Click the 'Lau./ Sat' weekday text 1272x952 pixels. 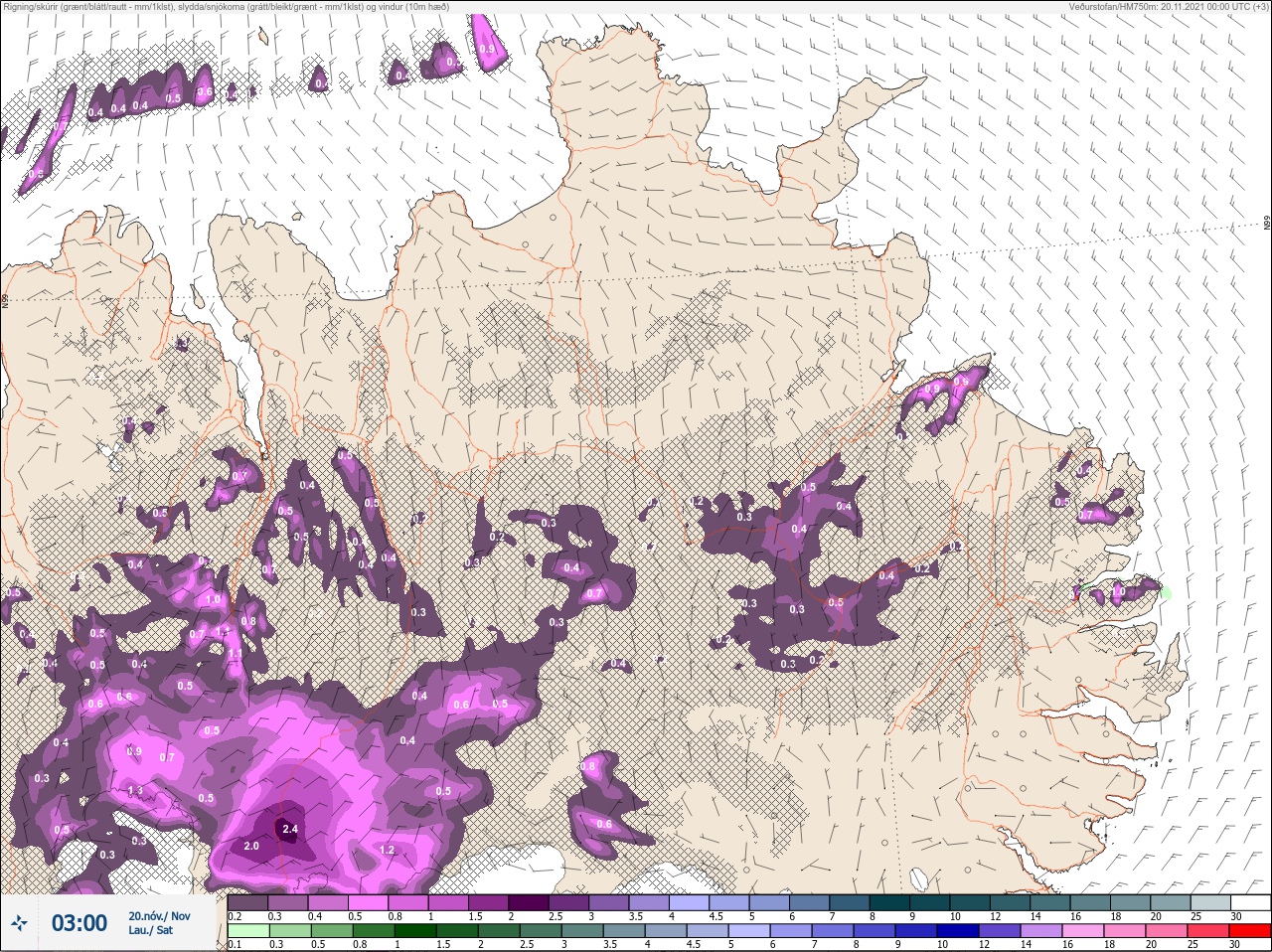point(151,931)
